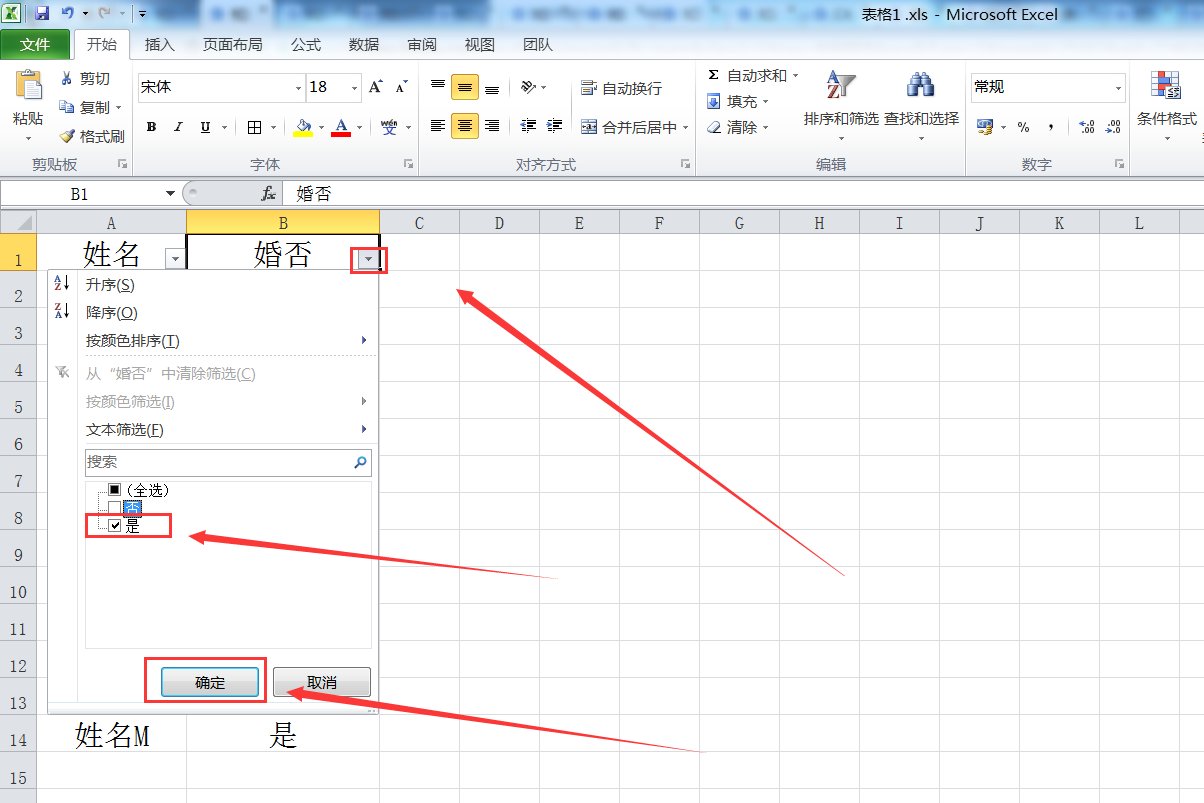Viewport: 1204px width, 803px height.
Task: Toggle the Select All (全选) checkbox
Action: click(x=114, y=490)
